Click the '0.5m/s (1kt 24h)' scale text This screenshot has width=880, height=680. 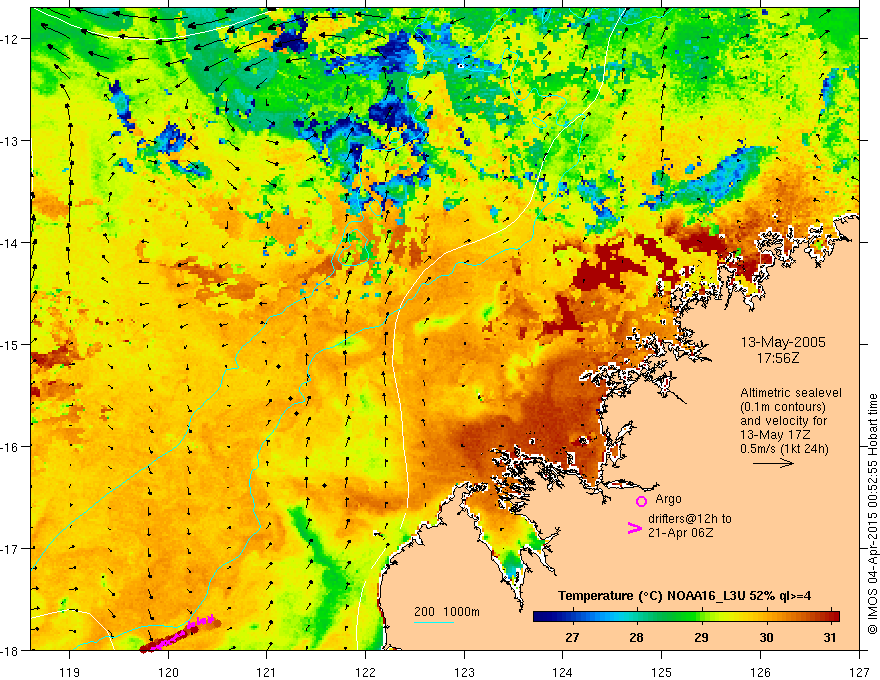coord(784,449)
